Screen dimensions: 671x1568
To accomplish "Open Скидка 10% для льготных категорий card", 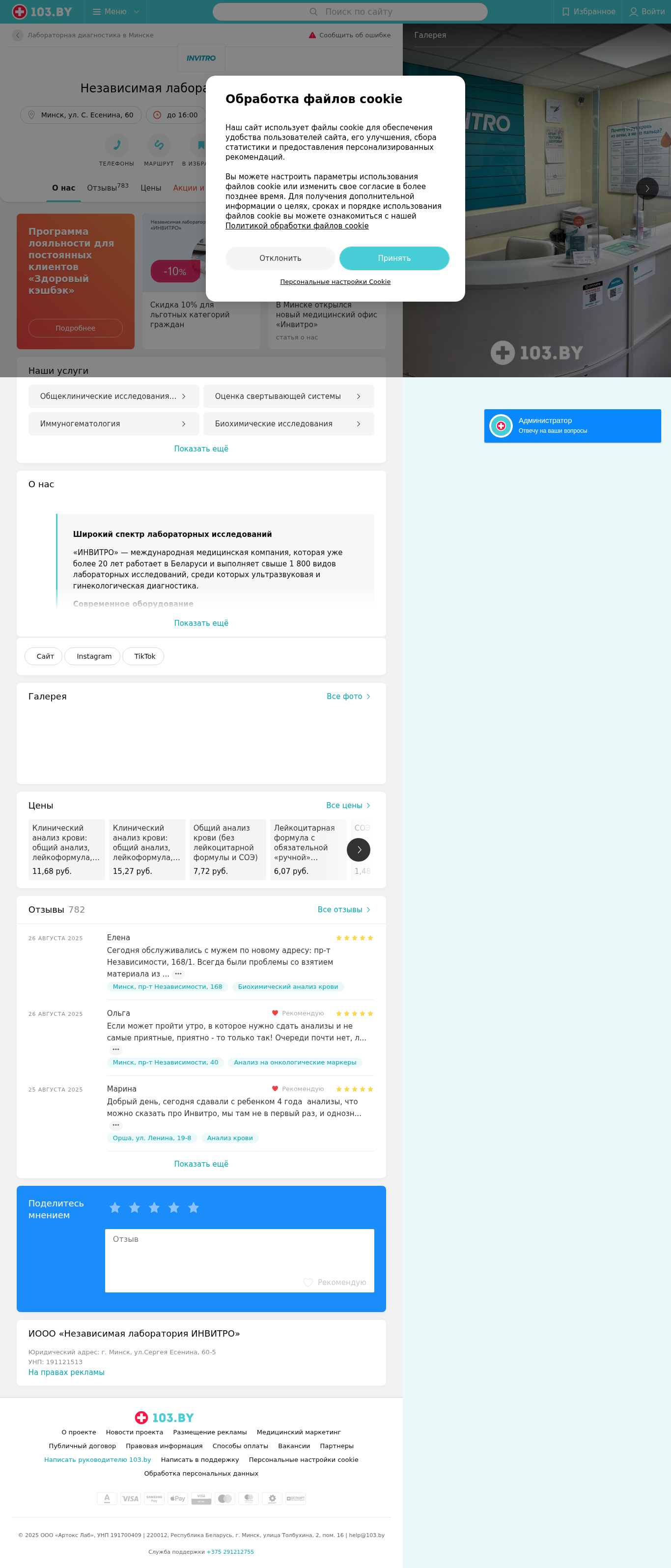I will coord(201,281).
